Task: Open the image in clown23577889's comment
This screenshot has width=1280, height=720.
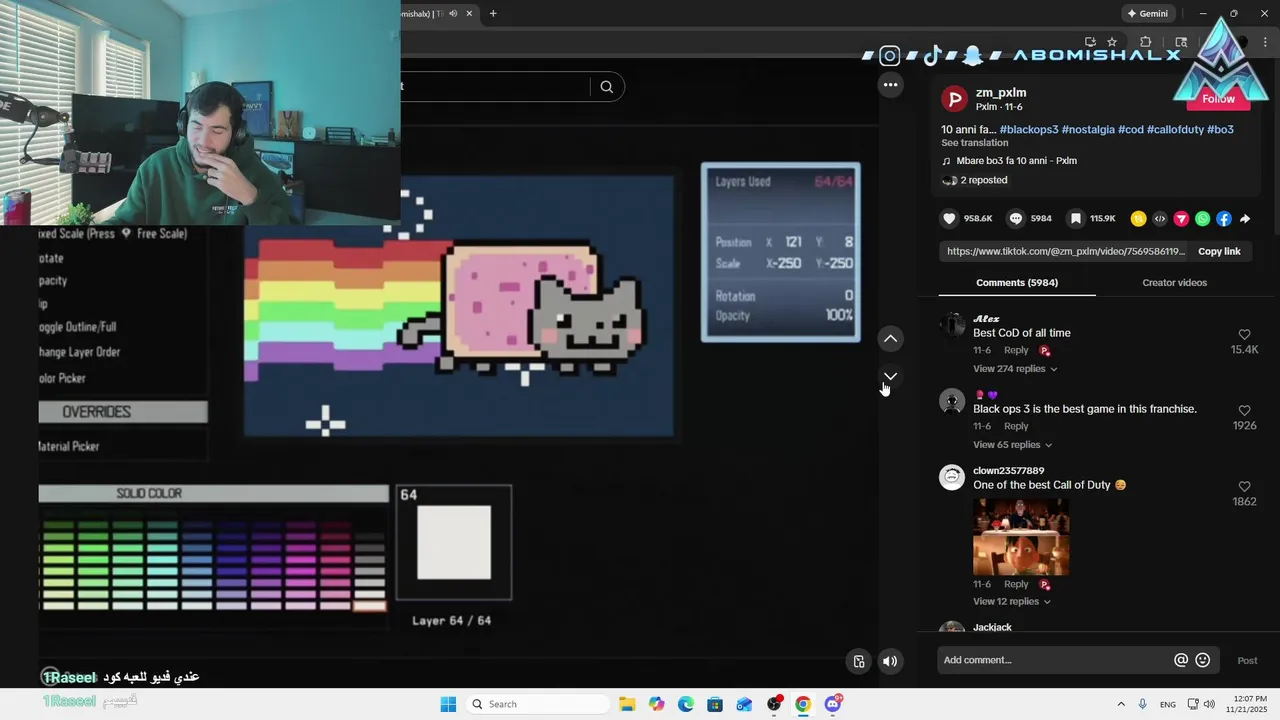Action: click(x=1021, y=537)
